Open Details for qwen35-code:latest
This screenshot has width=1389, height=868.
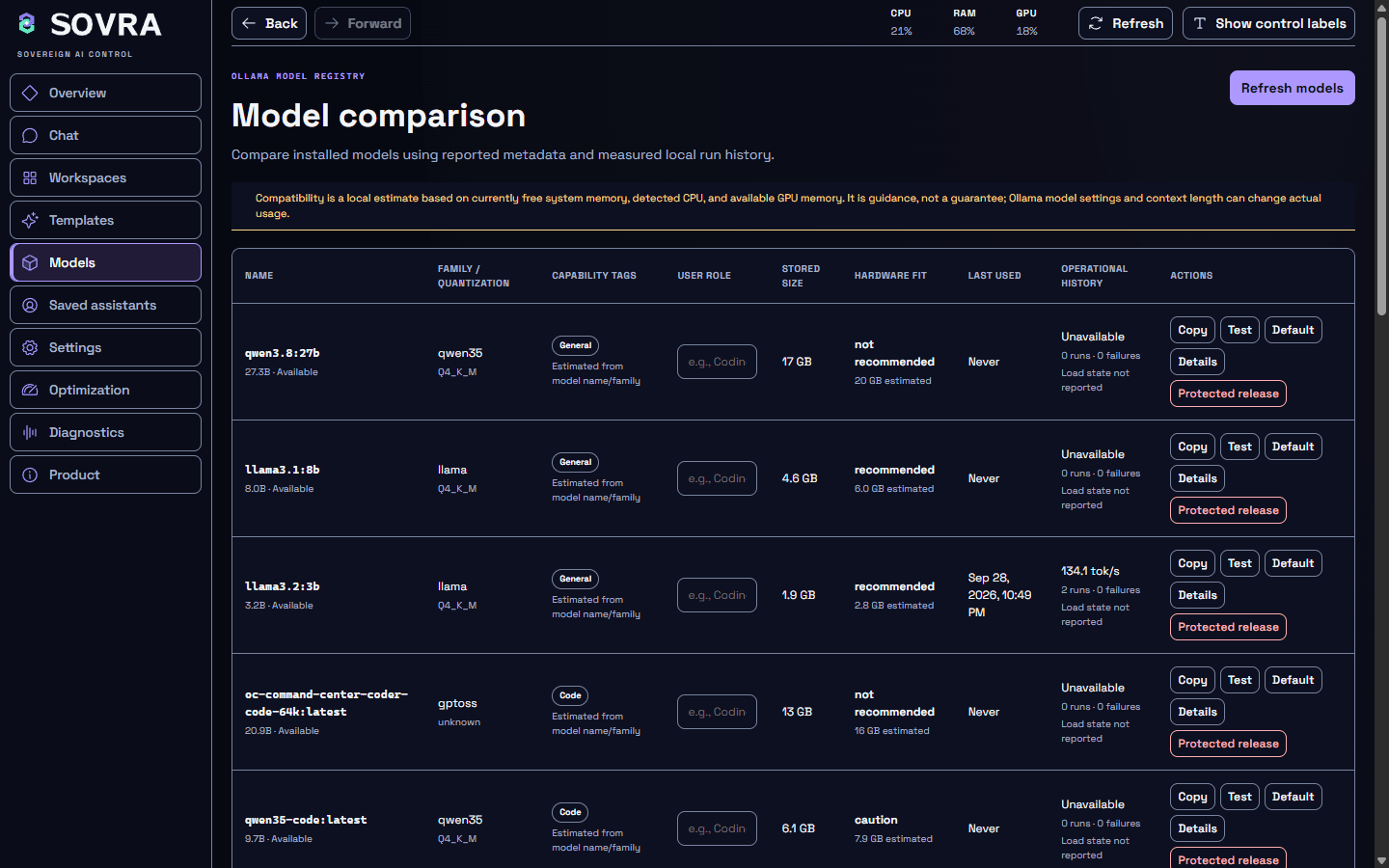click(x=1197, y=828)
